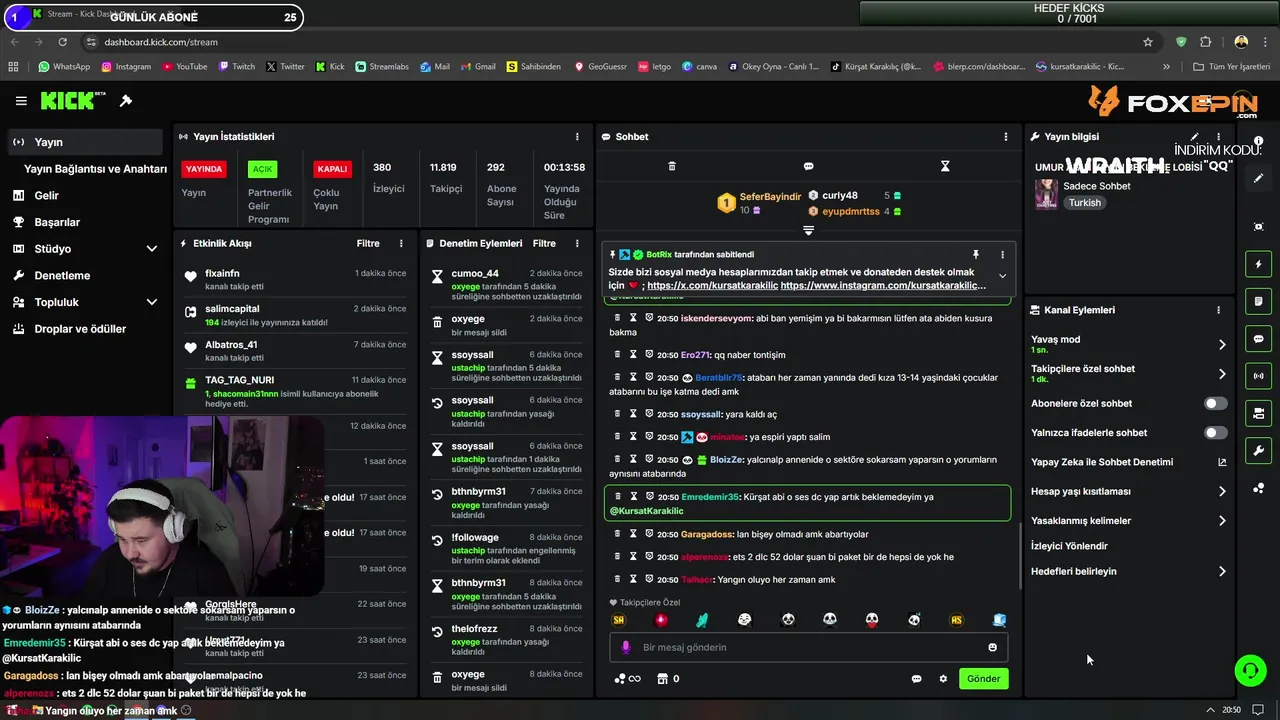Image resolution: width=1280 pixels, height=720 pixels.
Task: Open chat settings gear near Gönder
Action: point(943,679)
